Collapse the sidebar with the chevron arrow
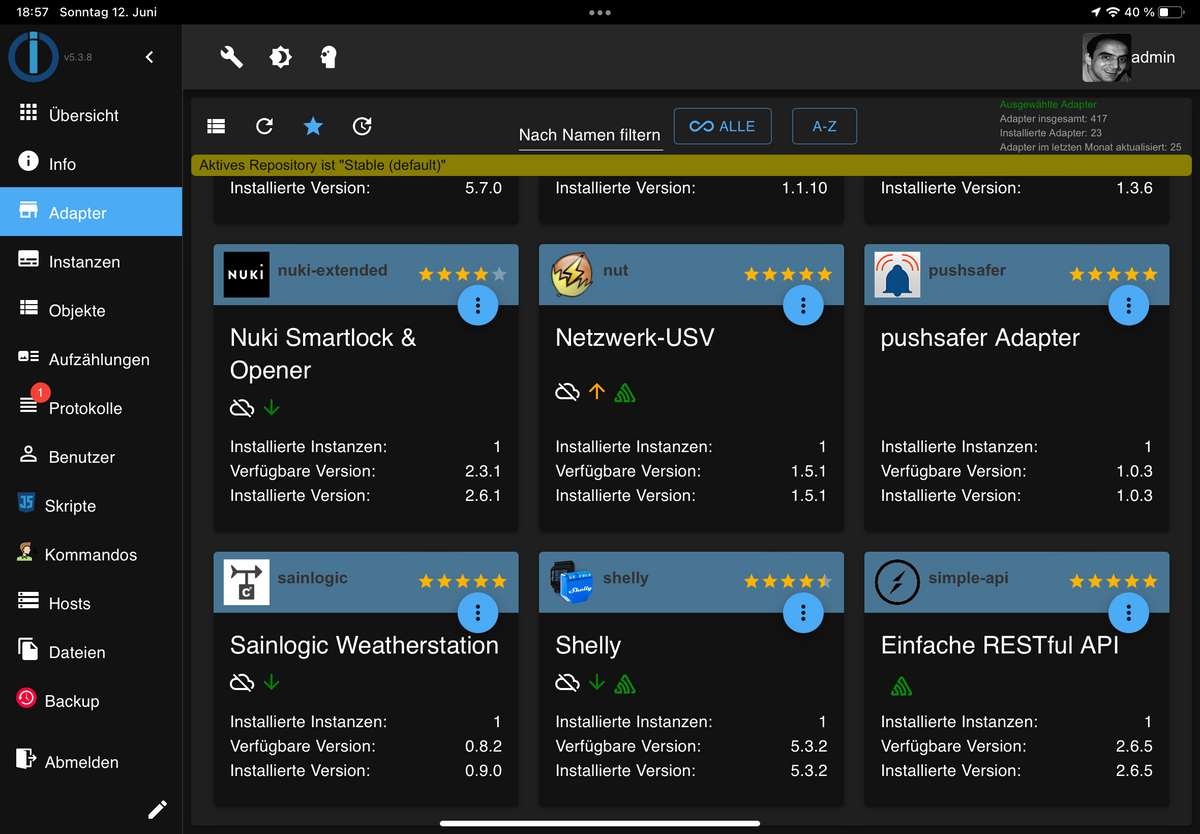Viewport: 1200px width, 834px height. click(x=150, y=57)
